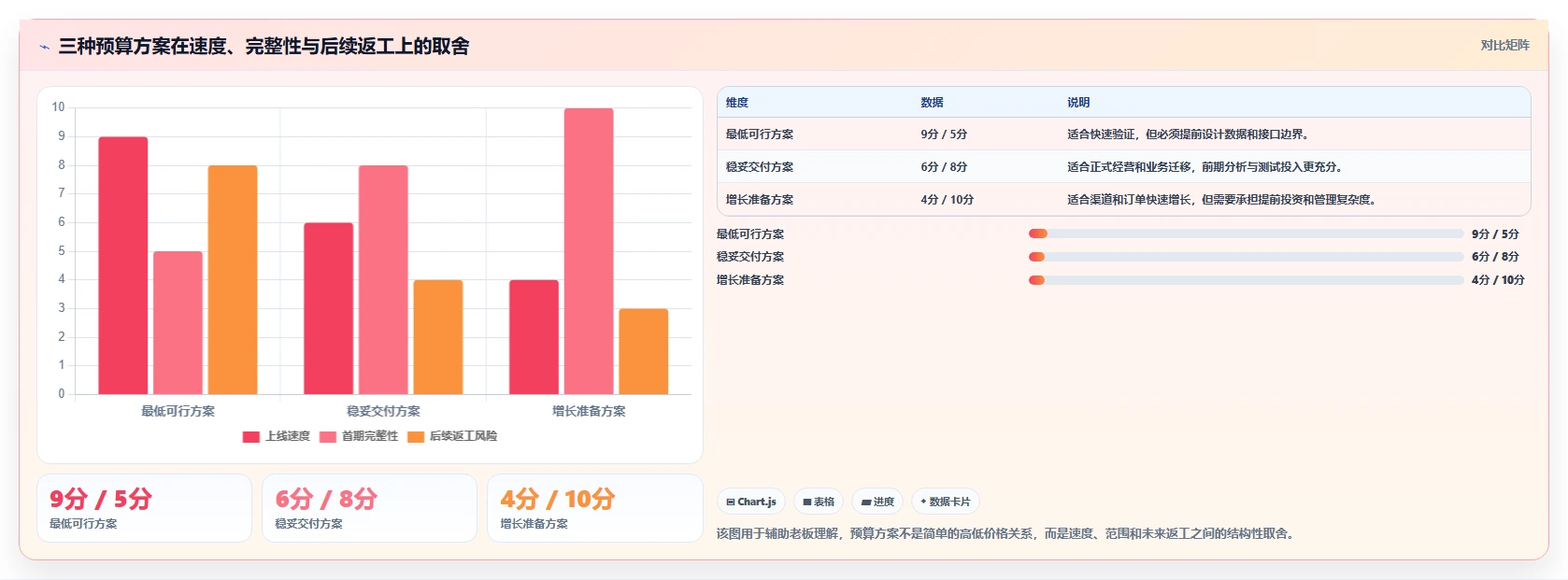Click the 后续返工风险 bar for 最低可行方案
This screenshot has width=1568, height=580.
[x=233, y=280]
